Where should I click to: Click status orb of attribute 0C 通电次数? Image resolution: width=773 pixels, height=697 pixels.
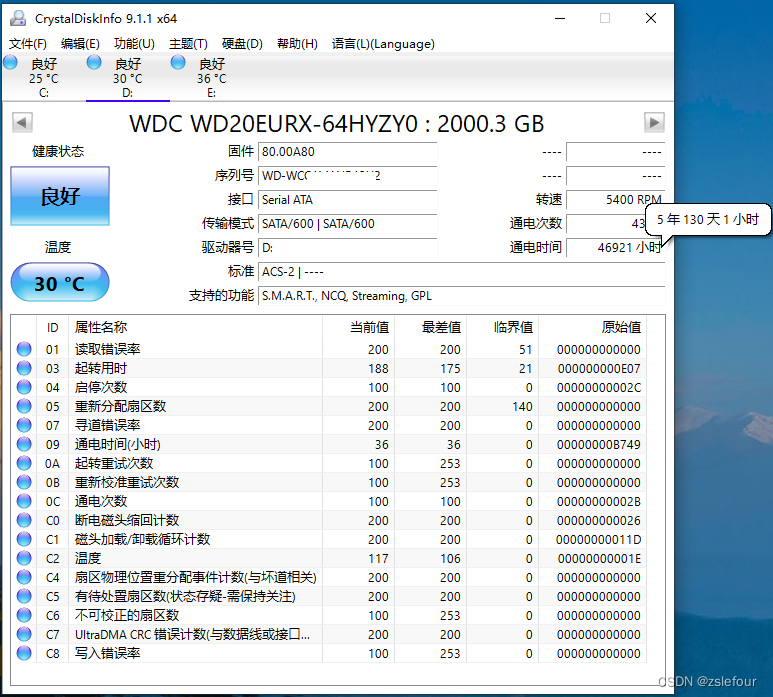[x=24, y=501]
